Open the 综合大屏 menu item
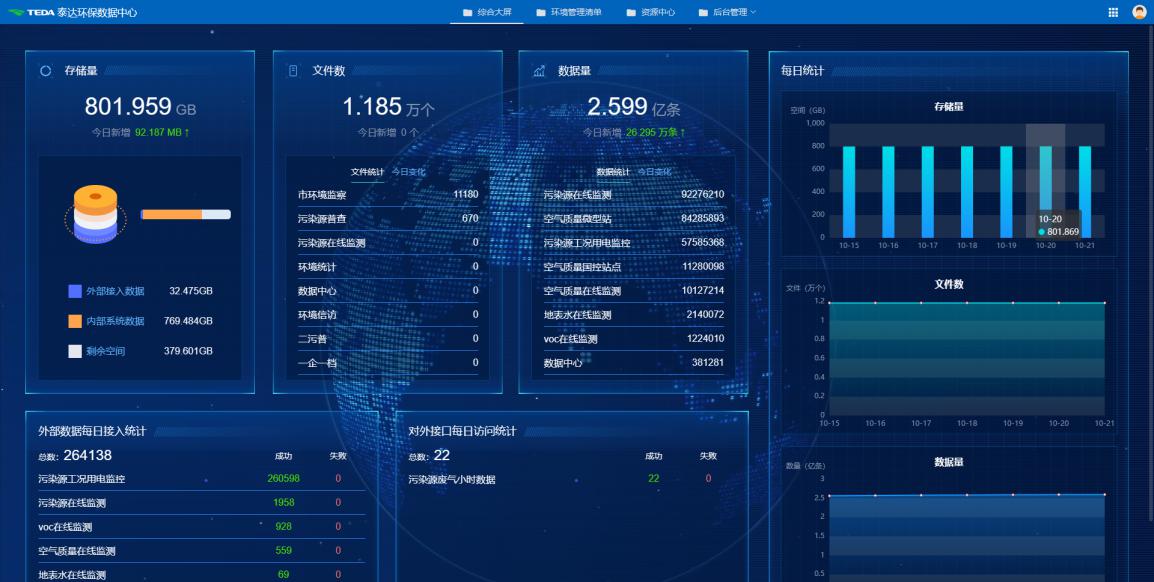Viewport: 1154px width, 582px height. [488, 13]
